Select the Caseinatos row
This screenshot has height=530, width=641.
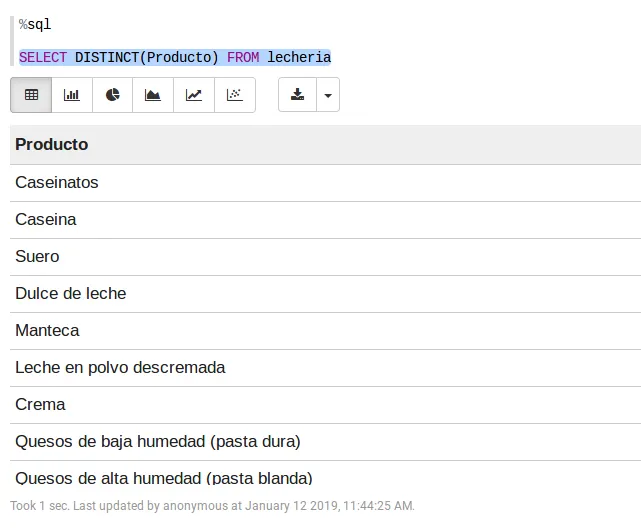point(325,183)
